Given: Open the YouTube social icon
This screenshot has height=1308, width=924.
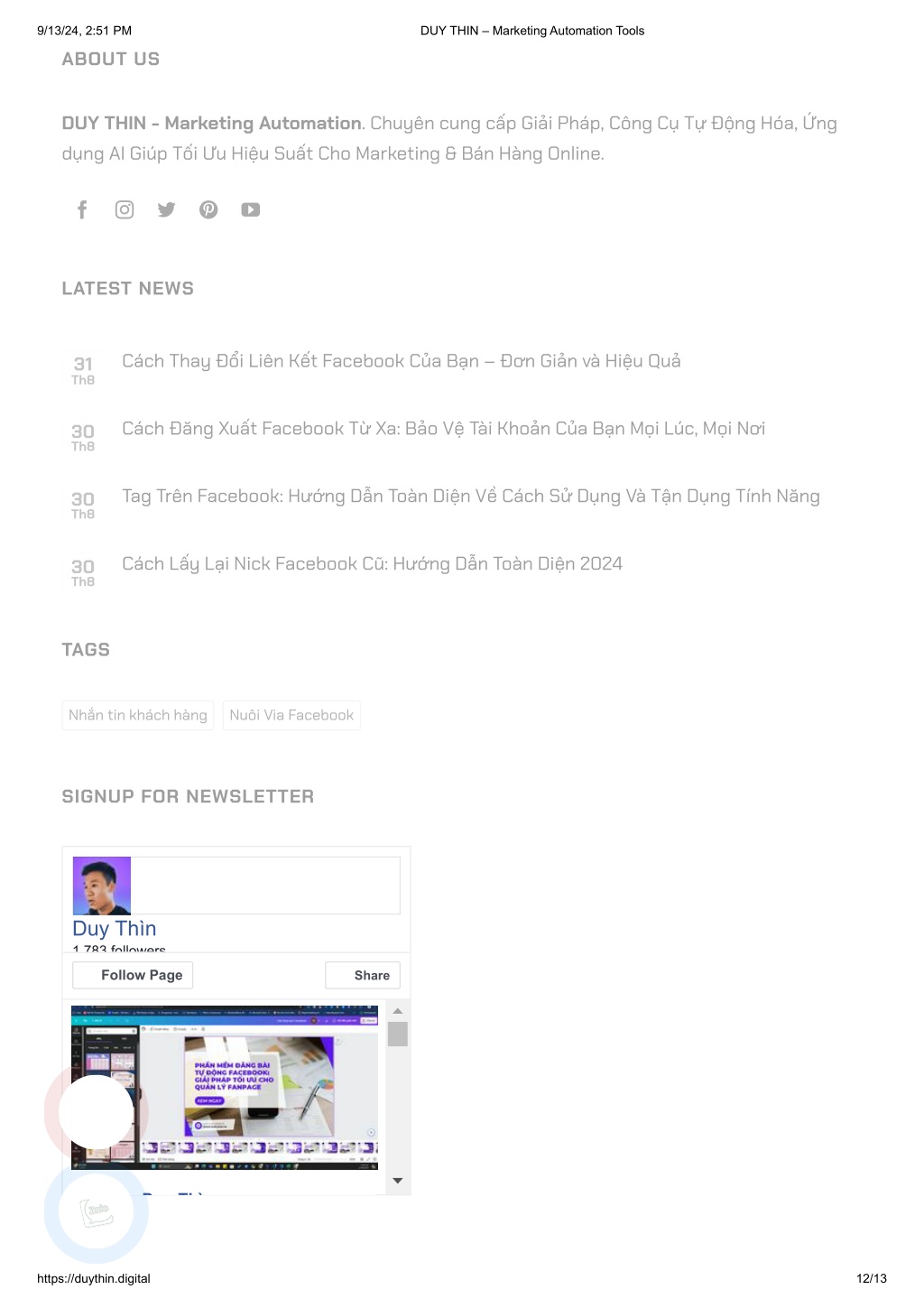Looking at the screenshot, I should click(251, 210).
